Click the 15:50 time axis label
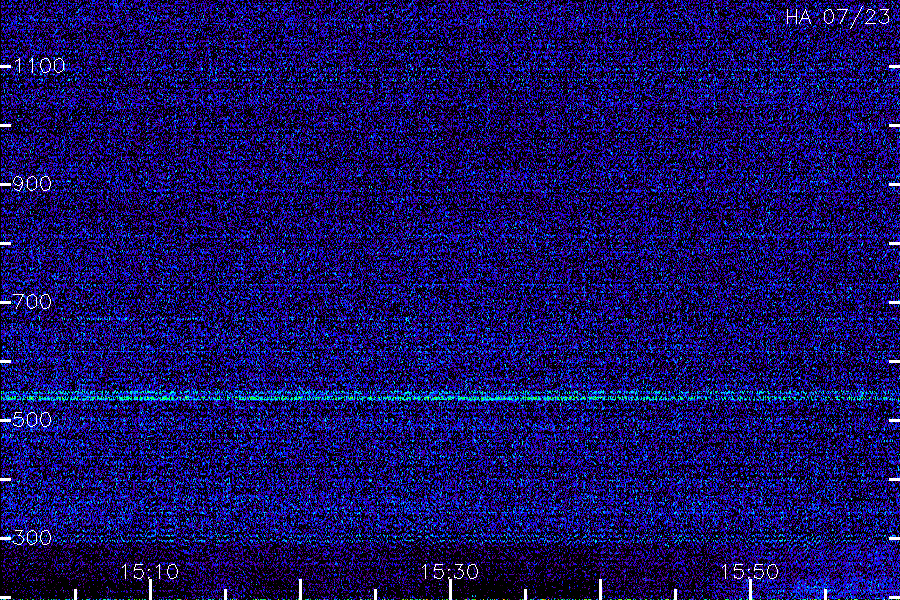The height and width of the screenshot is (600, 900). tap(750, 572)
